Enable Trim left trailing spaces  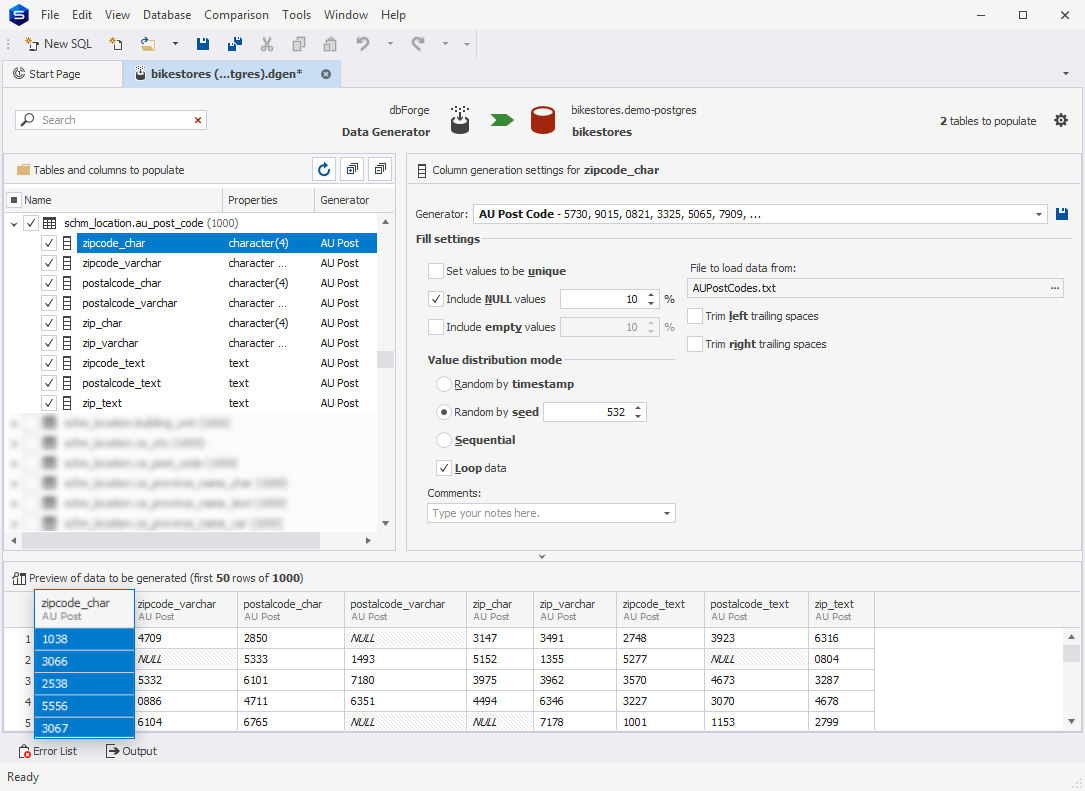tap(695, 316)
